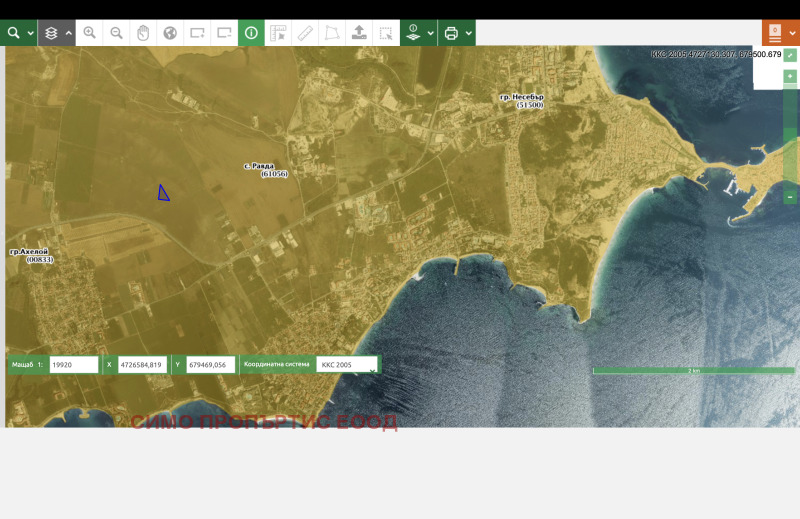Activate the pan hand tool

[143, 33]
